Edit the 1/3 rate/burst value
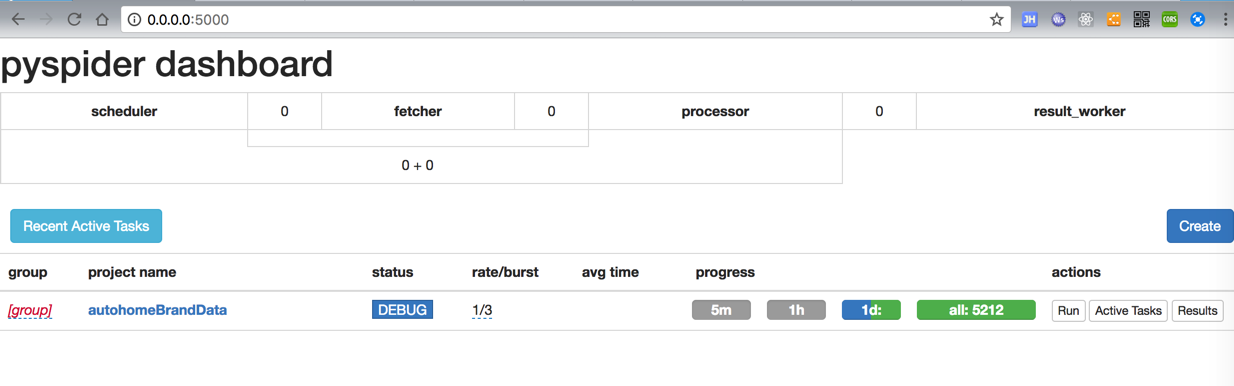The width and height of the screenshot is (1234, 386). [x=482, y=310]
